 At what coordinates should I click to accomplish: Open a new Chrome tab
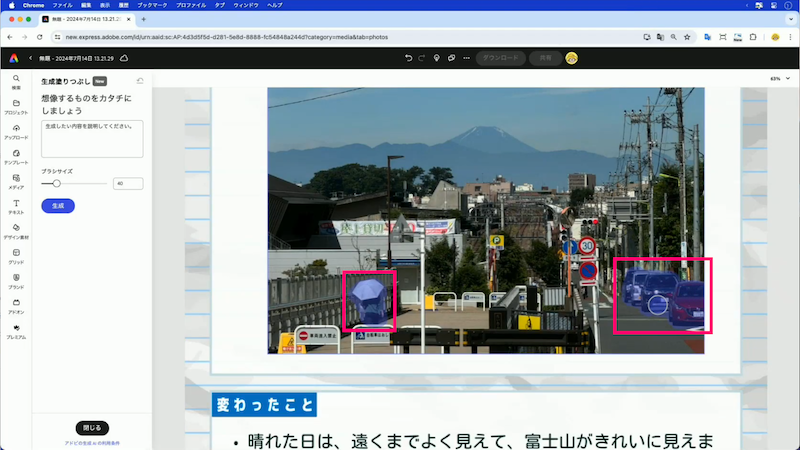pos(144,19)
